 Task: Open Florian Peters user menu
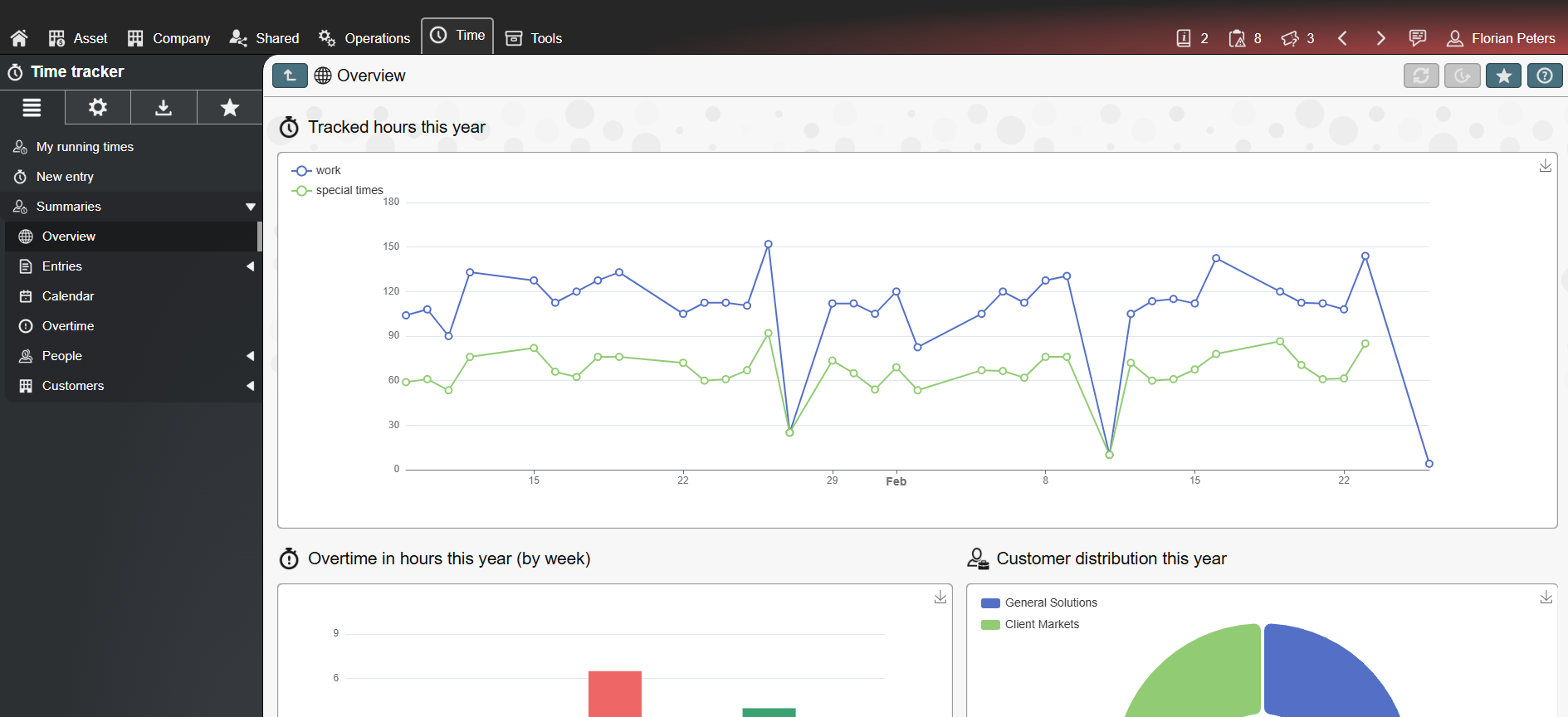coord(1501,38)
